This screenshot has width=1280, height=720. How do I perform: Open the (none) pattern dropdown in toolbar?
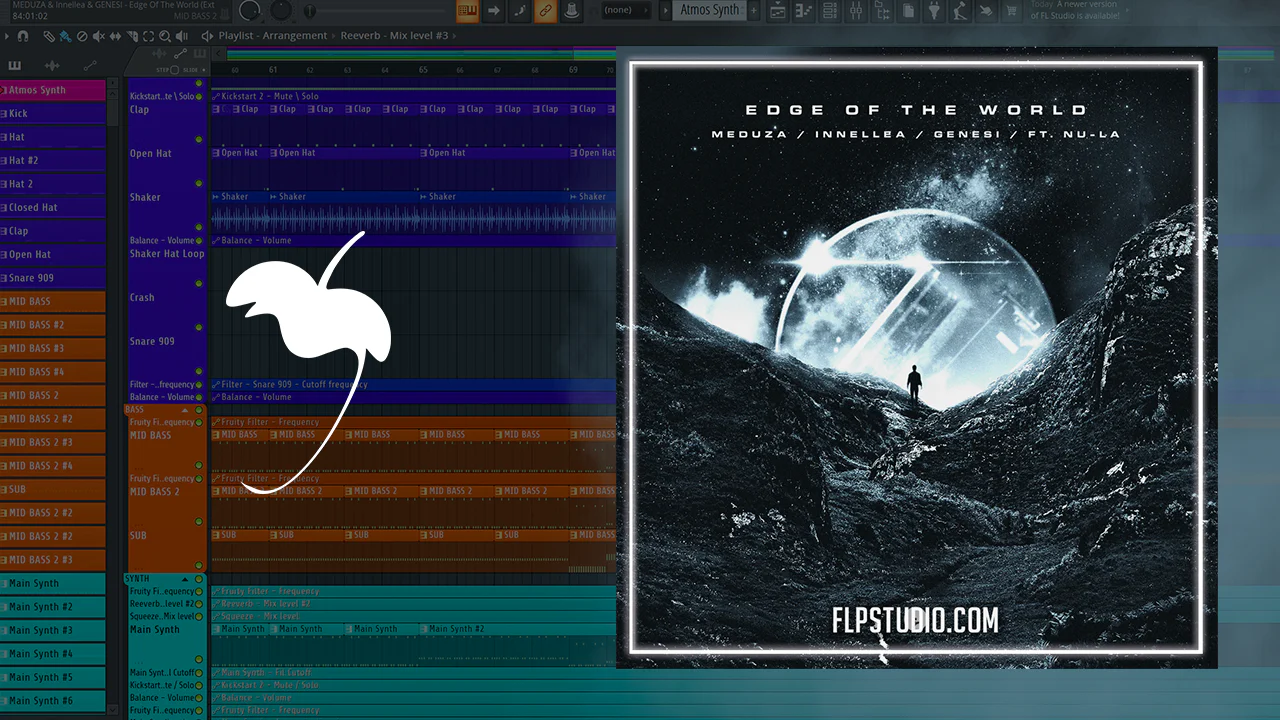[x=627, y=10]
